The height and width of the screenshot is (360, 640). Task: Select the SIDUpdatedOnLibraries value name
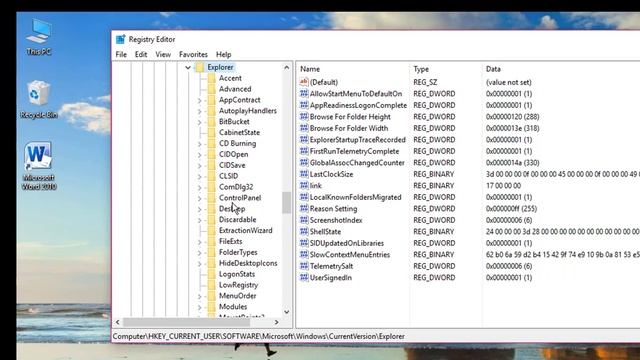click(347, 243)
